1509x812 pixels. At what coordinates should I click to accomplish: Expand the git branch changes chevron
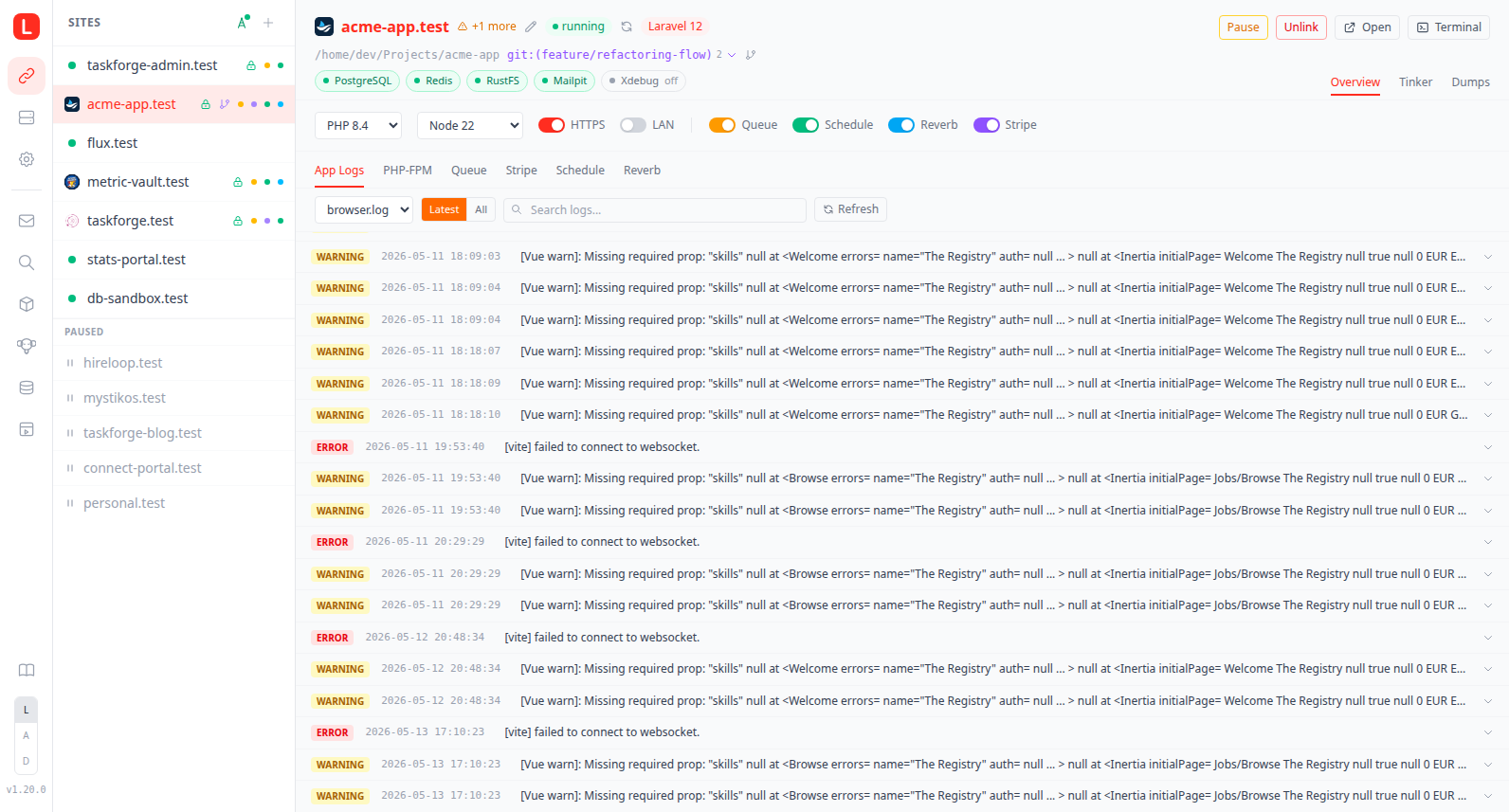pyautogui.click(x=732, y=55)
